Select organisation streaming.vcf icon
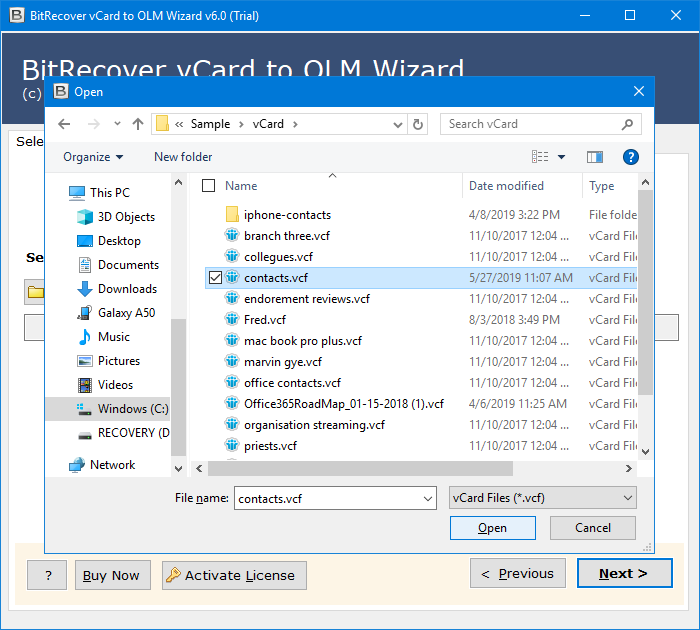Screen dimensions: 700x630 click(232, 424)
